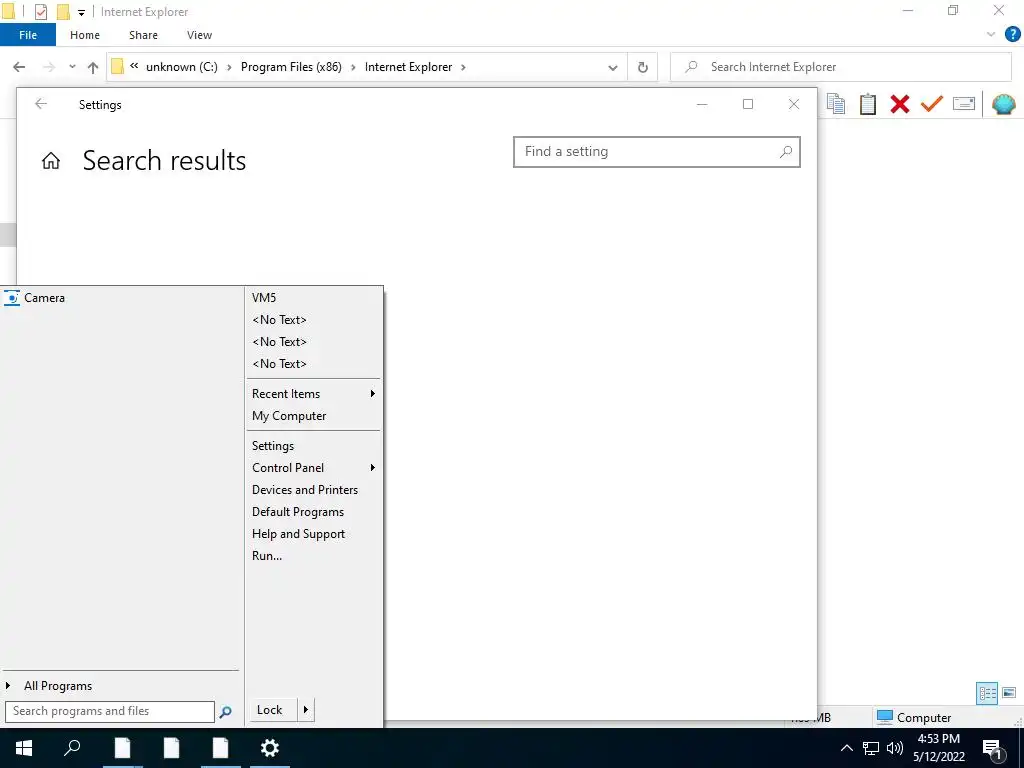Click start menu search magnifier icon
Viewport: 1024px width, 768px height.
[225, 712]
